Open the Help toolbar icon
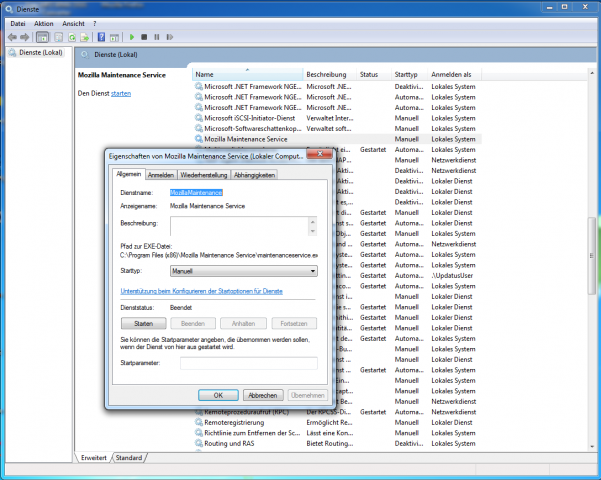 pyautogui.click(x=101, y=37)
